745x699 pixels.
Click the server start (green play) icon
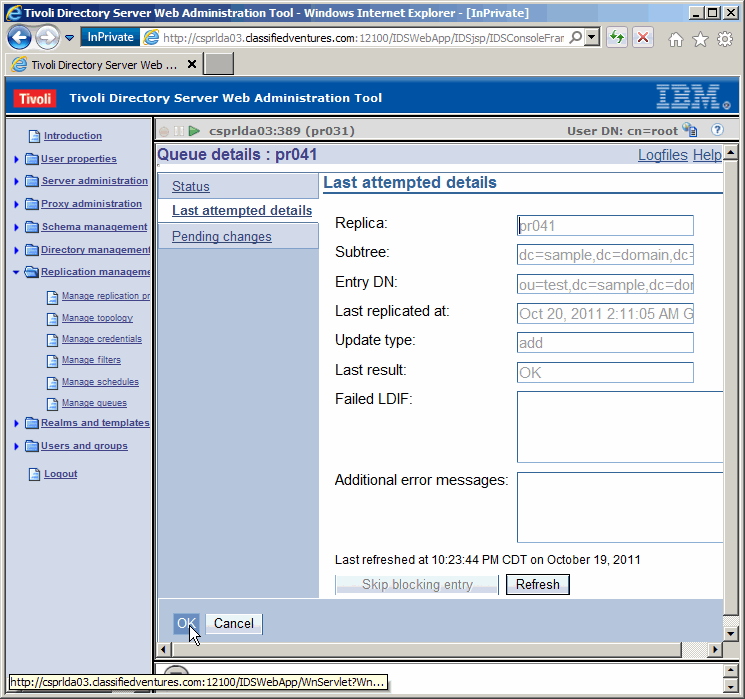point(194,131)
